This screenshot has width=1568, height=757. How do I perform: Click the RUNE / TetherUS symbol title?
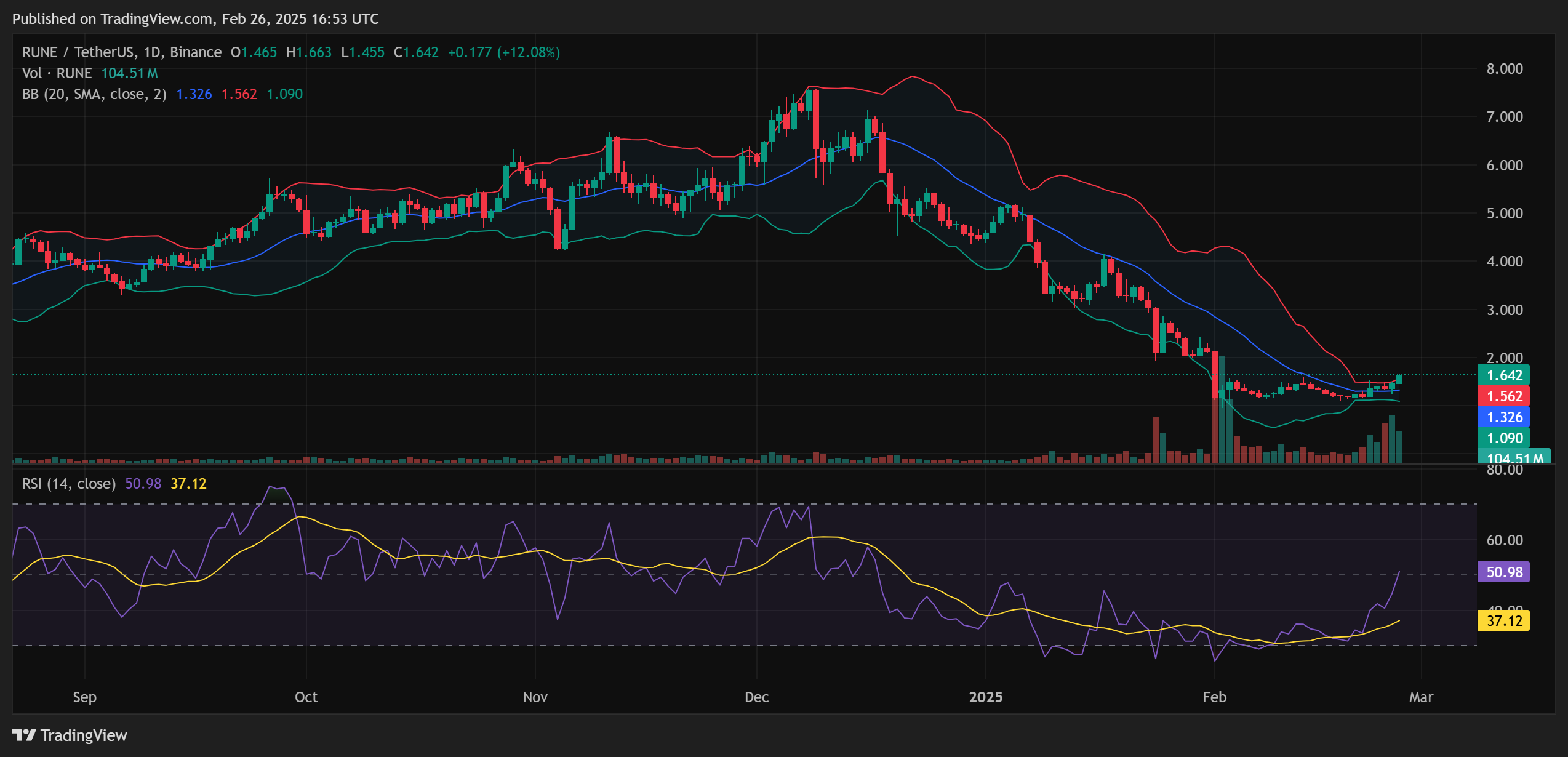click(122, 52)
